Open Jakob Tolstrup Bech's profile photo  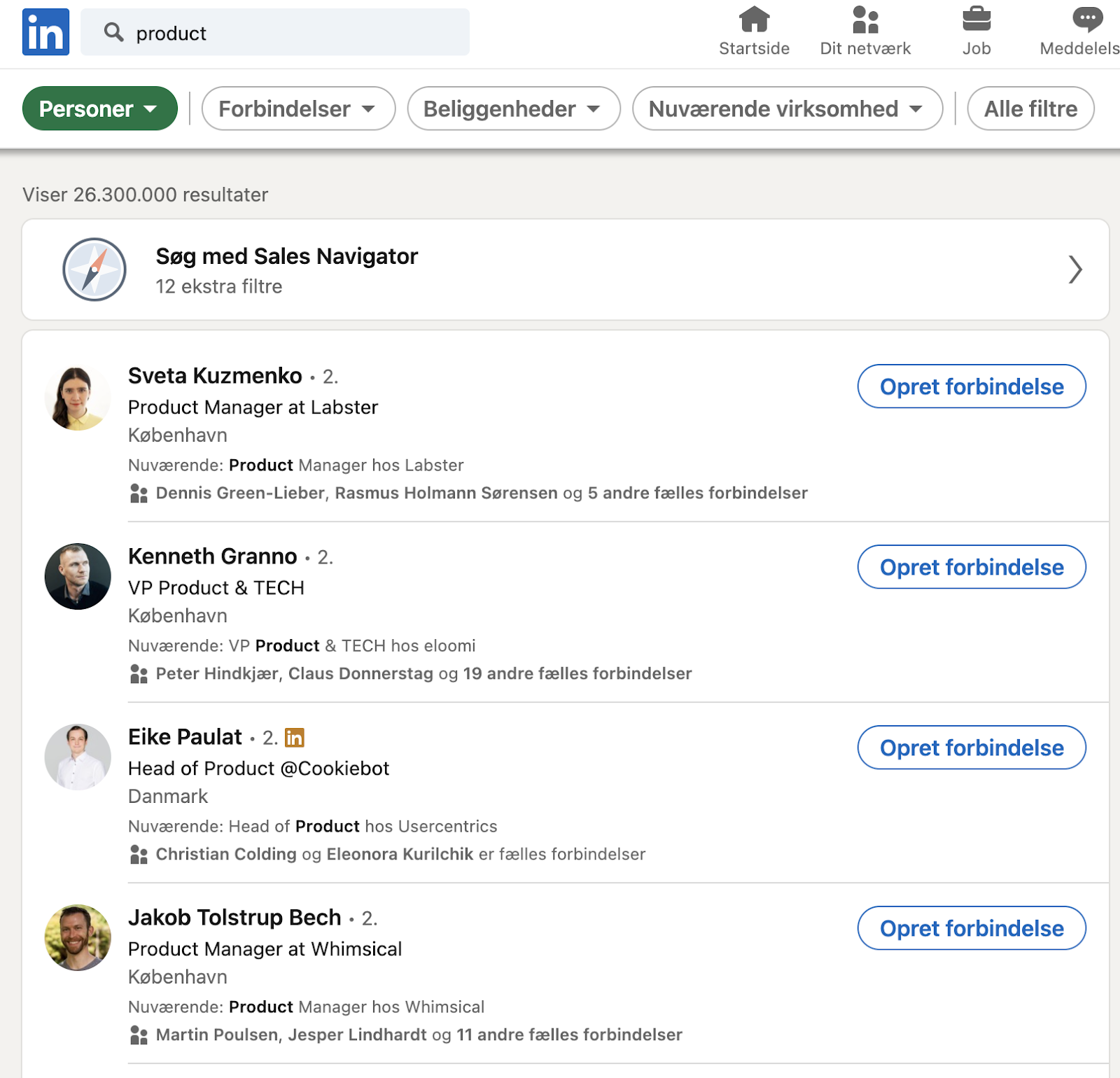pyautogui.click(x=78, y=938)
